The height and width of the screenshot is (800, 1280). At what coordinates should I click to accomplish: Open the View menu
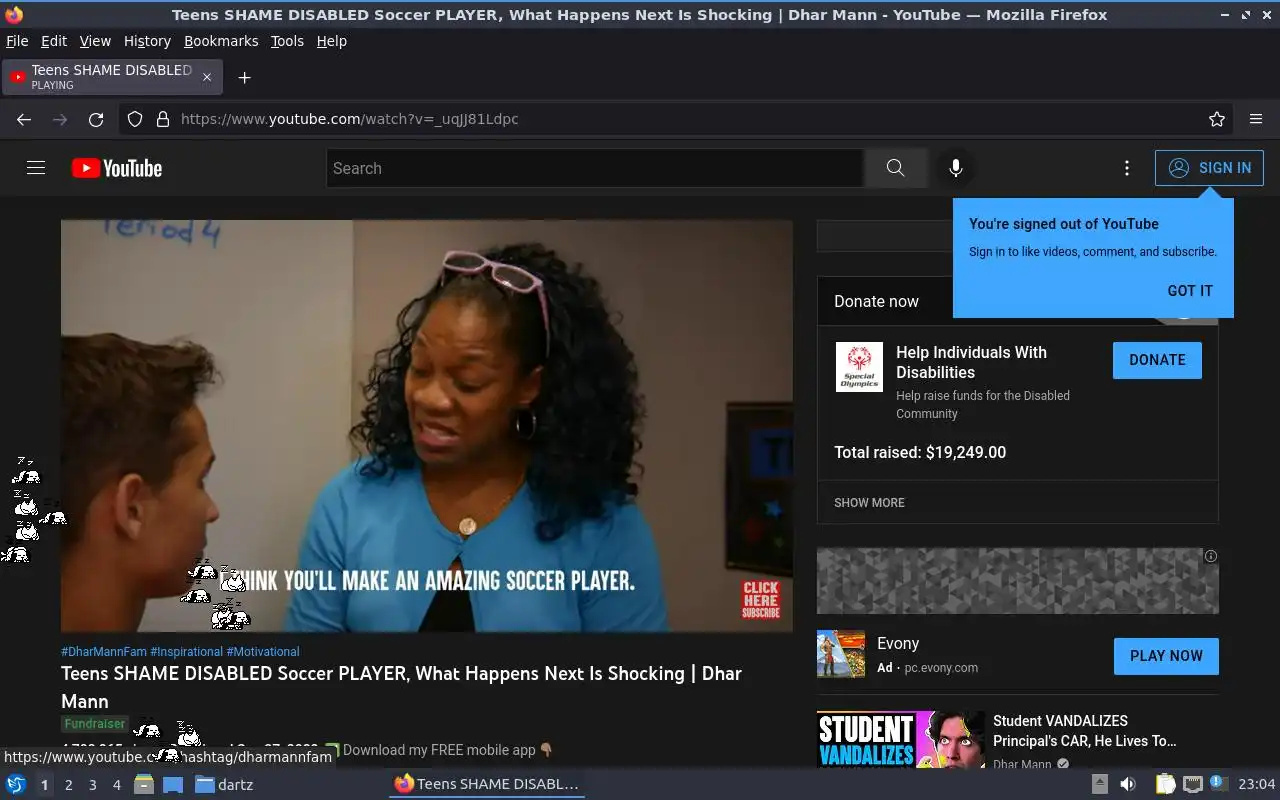(x=95, y=41)
